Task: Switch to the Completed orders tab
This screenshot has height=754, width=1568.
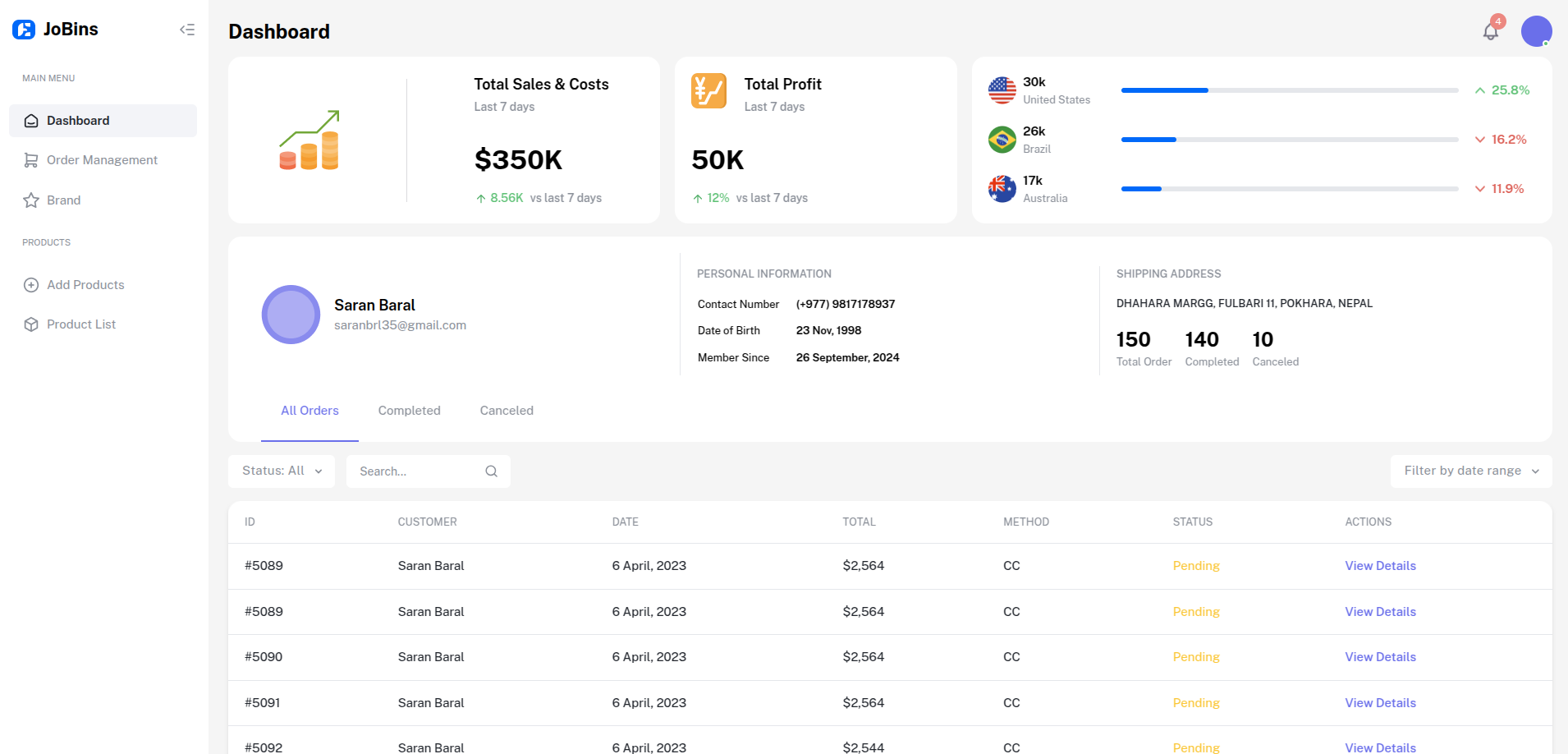Action: click(409, 411)
